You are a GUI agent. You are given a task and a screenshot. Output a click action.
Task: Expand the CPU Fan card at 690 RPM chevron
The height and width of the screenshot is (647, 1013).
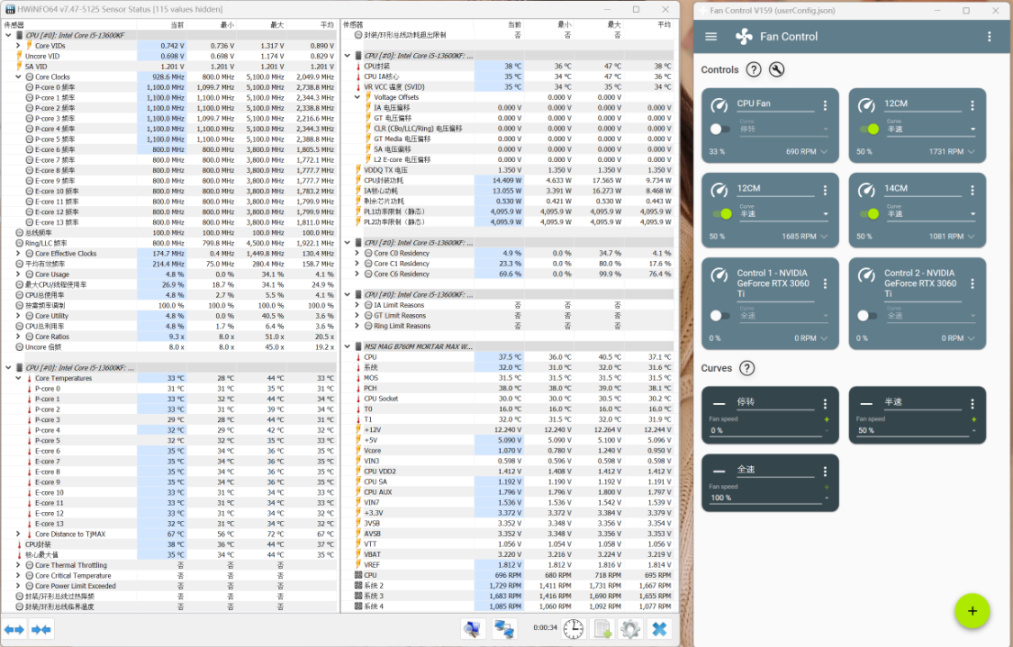pos(824,152)
